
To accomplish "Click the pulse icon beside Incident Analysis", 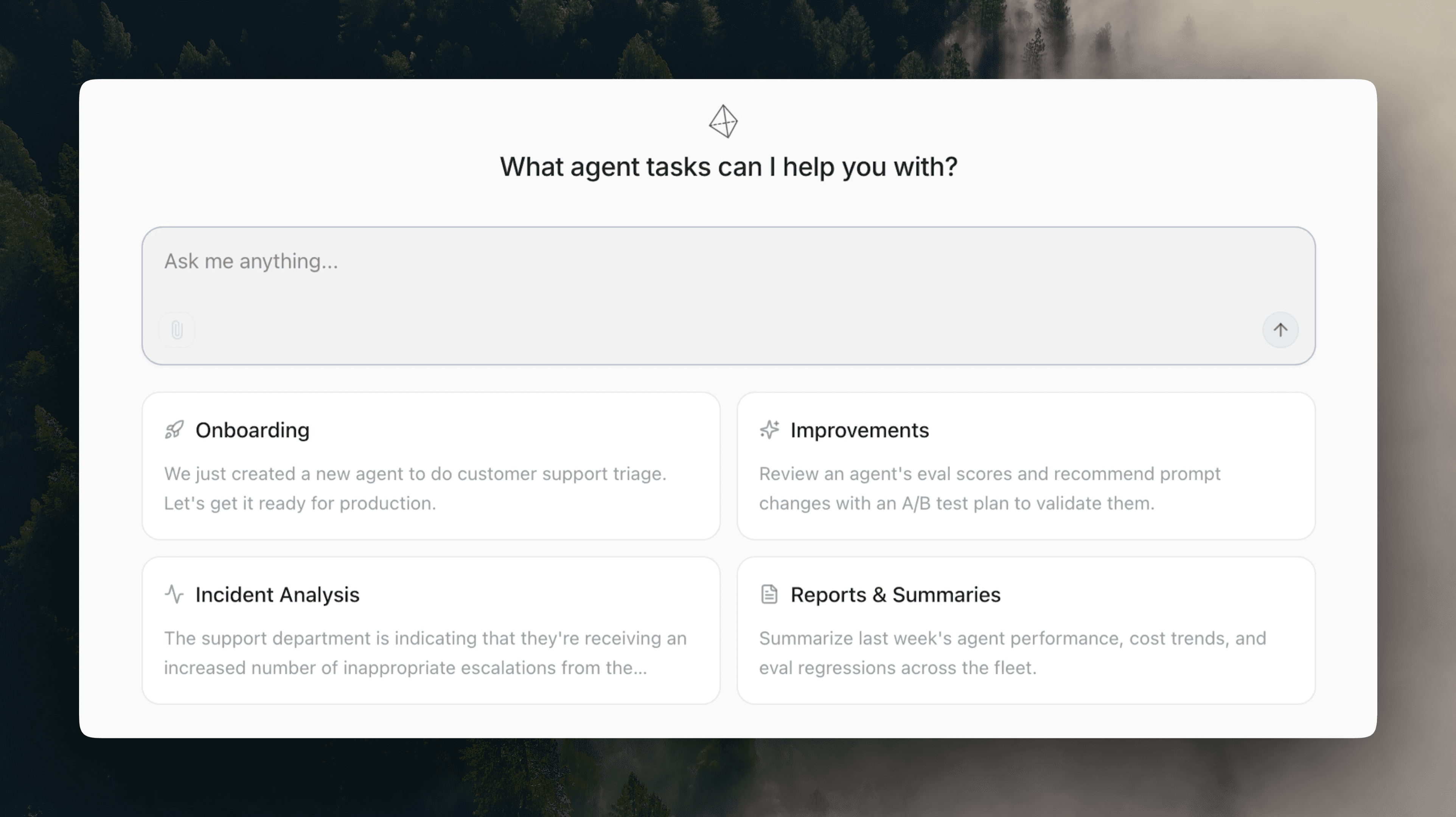I will [174, 594].
